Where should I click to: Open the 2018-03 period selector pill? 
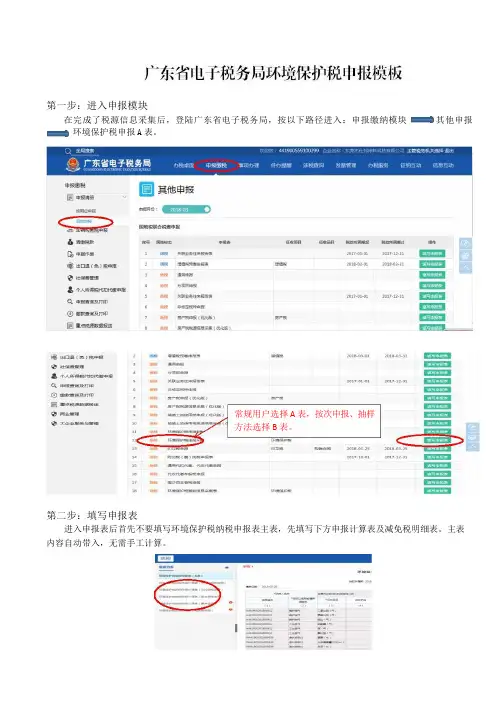click(x=186, y=209)
